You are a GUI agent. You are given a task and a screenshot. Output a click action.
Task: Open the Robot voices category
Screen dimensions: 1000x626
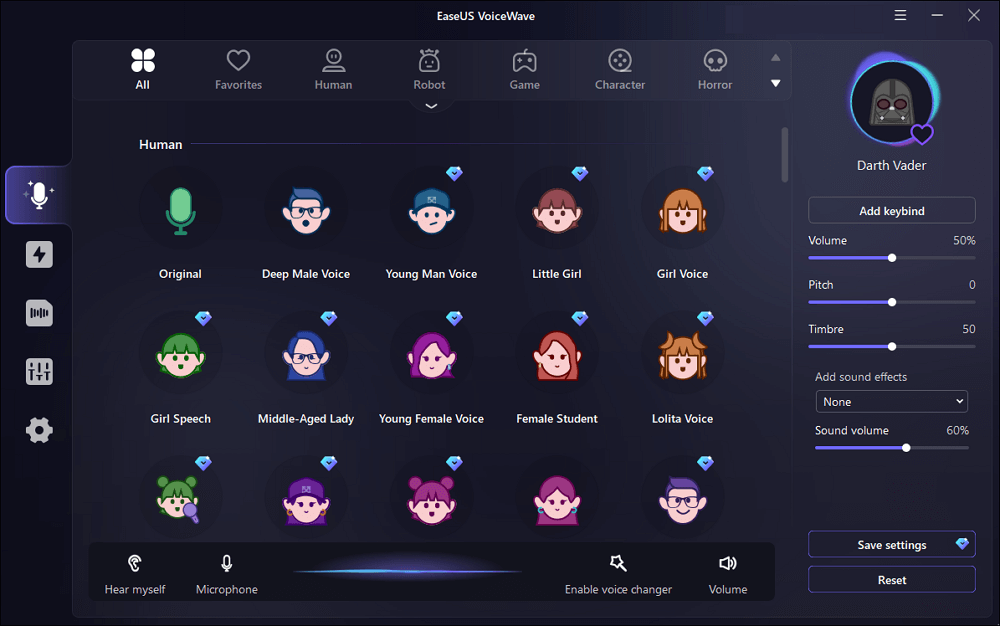click(x=429, y=68)
